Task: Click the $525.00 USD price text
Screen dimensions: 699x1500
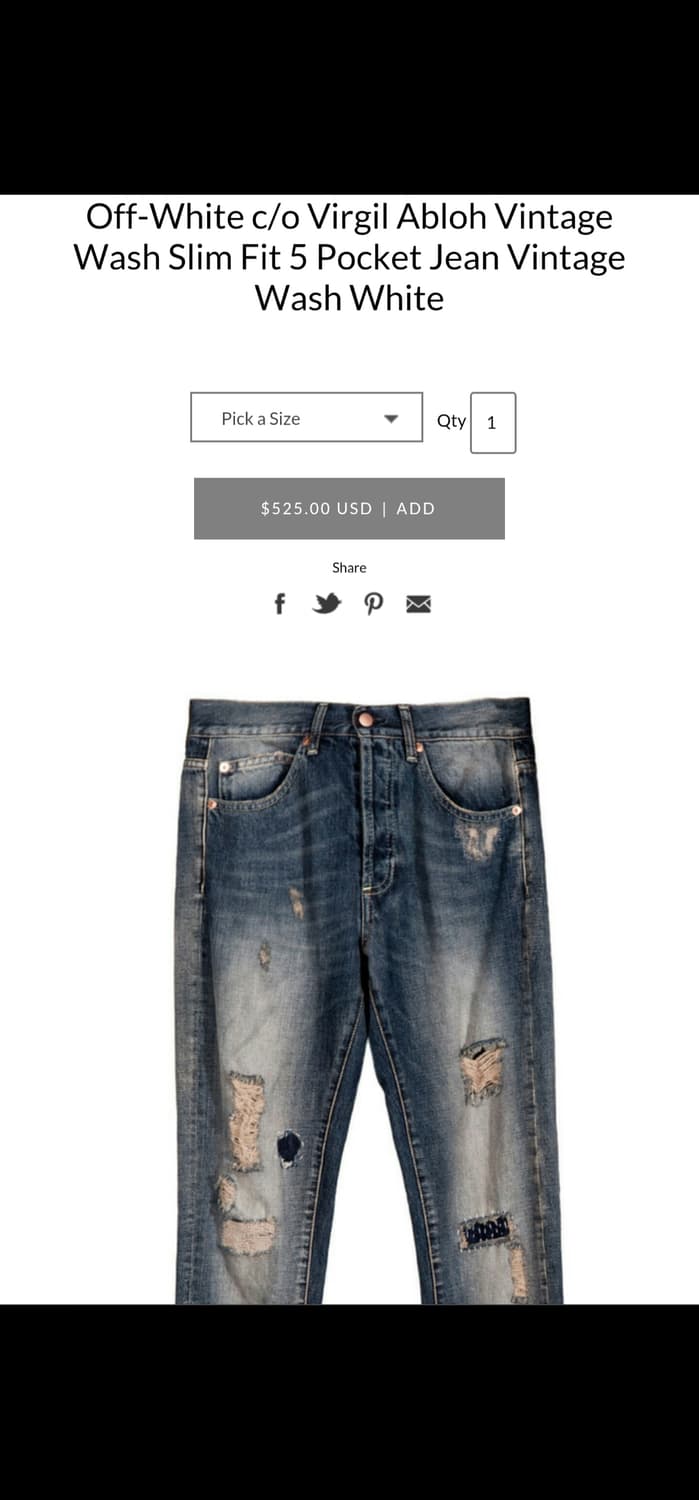Action: pyautogui.click(x=316, y=508)
